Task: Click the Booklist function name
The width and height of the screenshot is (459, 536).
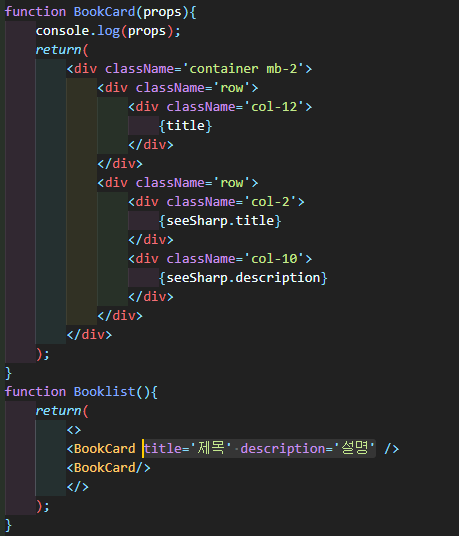Action: pos(105,391)
